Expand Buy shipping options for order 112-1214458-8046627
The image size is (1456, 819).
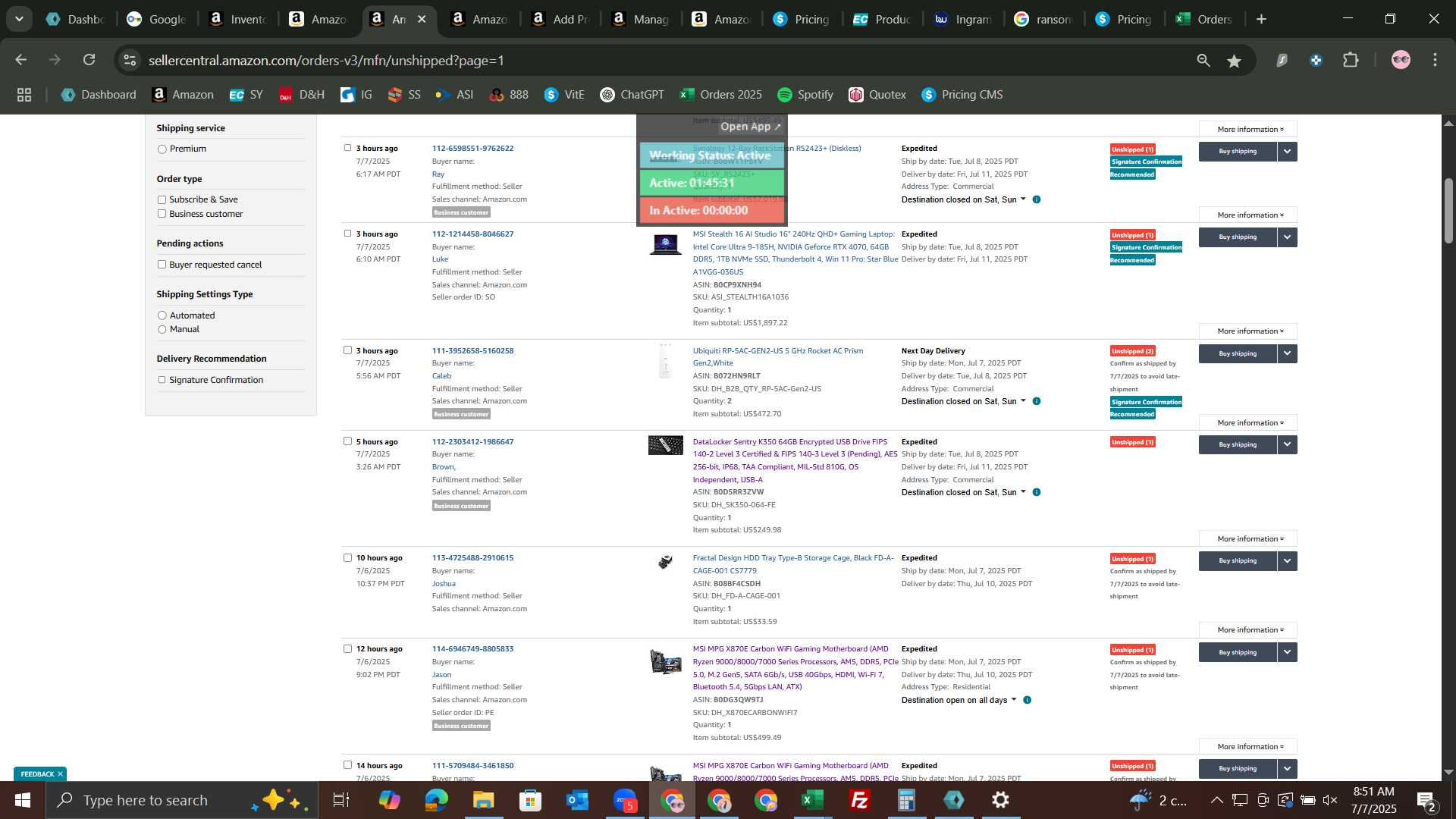click(x=1288, y=237)
